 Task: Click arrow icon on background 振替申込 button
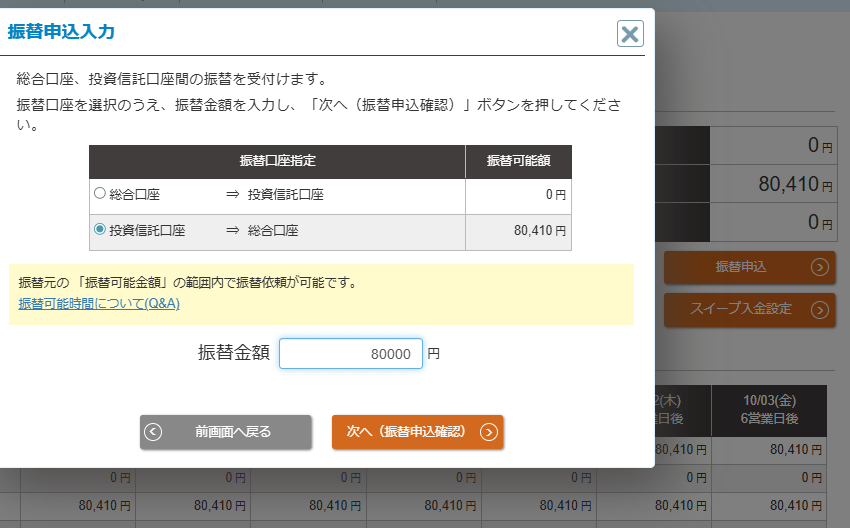click(x=820, y=267)
